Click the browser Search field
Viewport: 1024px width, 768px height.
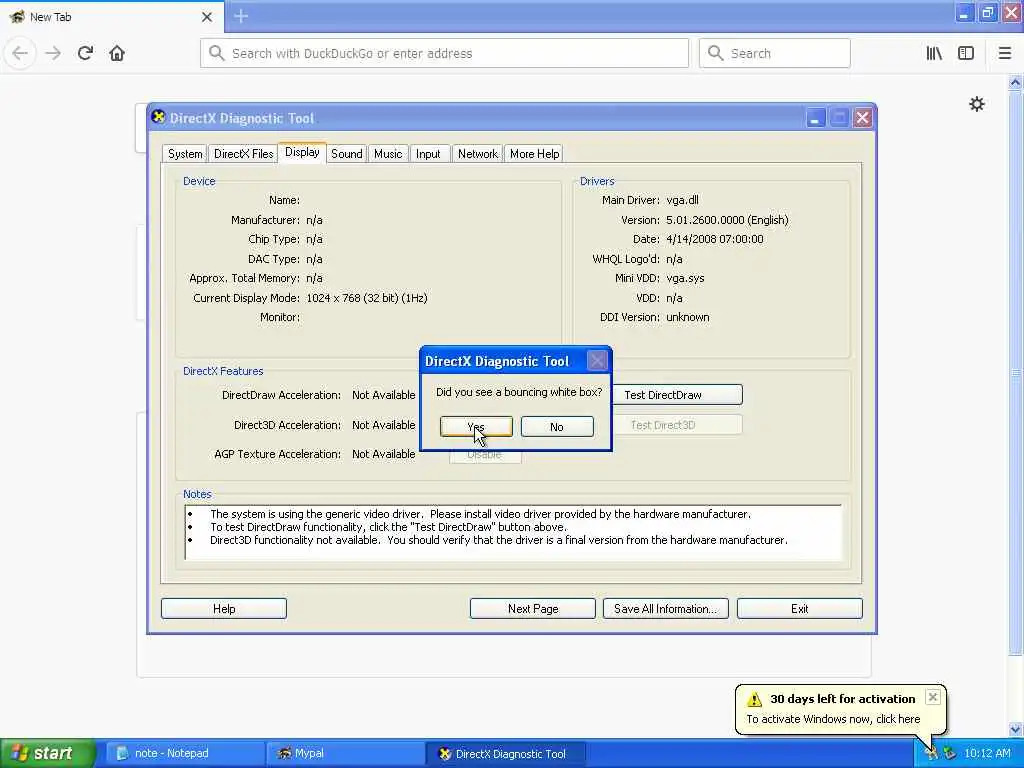pos(775,53)
